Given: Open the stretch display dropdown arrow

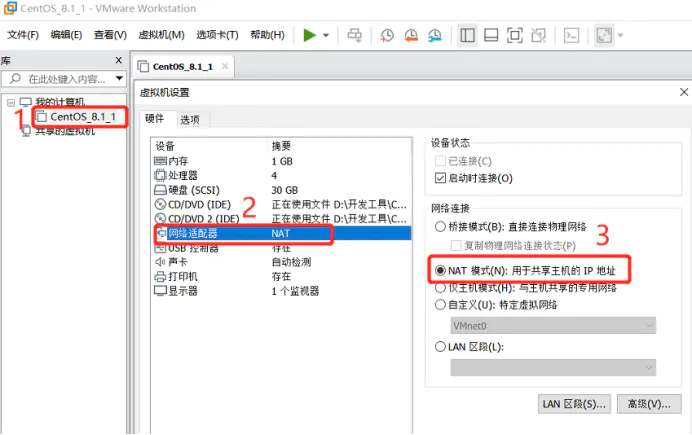Looking at the screenshot, I should click(x=620, y=35).
